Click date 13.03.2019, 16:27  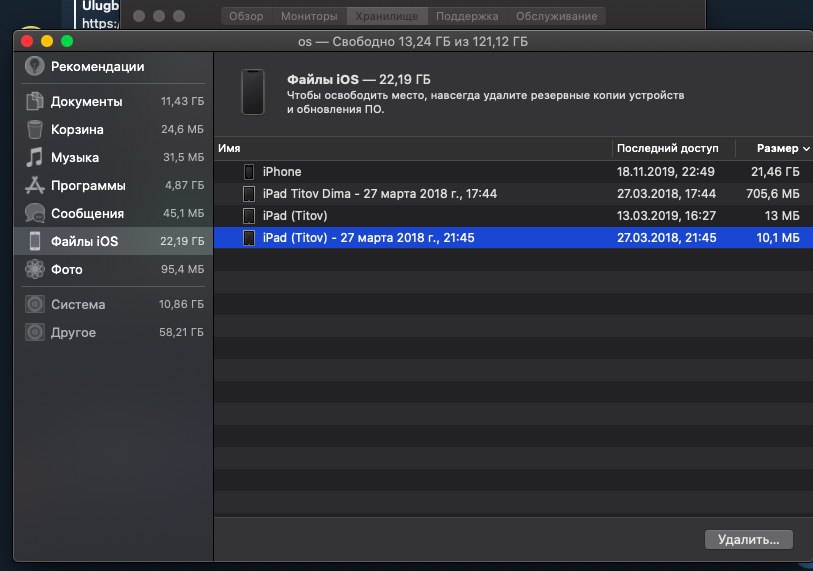tap(666, 216)
